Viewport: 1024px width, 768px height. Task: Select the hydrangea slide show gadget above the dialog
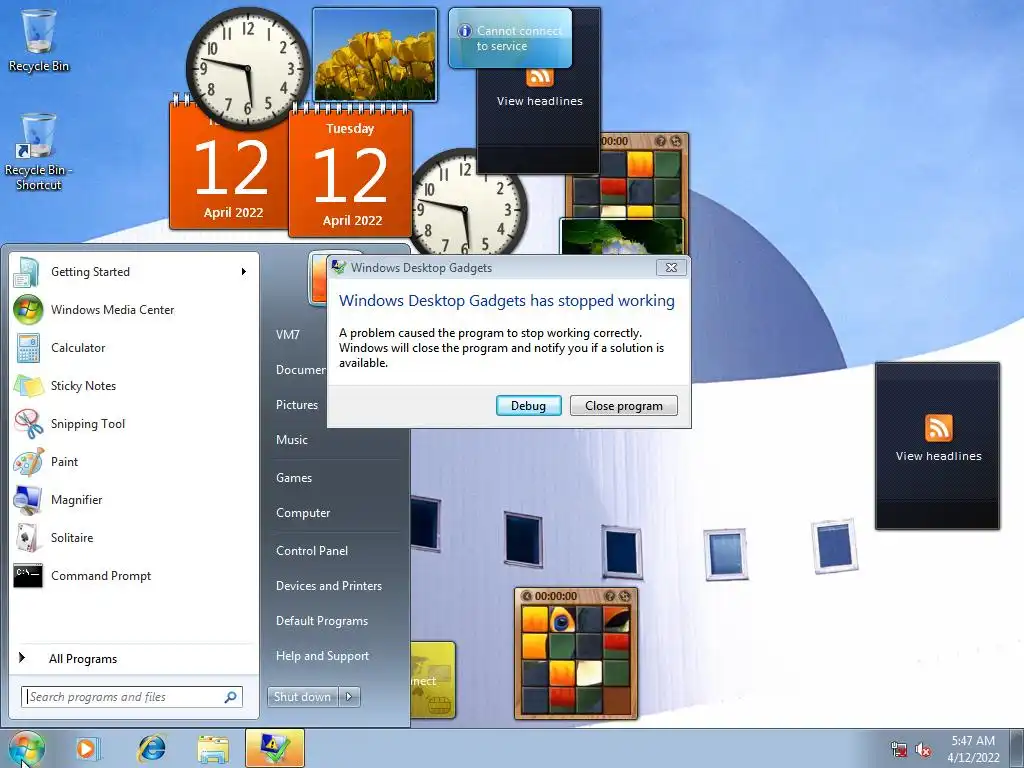[622, 236]
